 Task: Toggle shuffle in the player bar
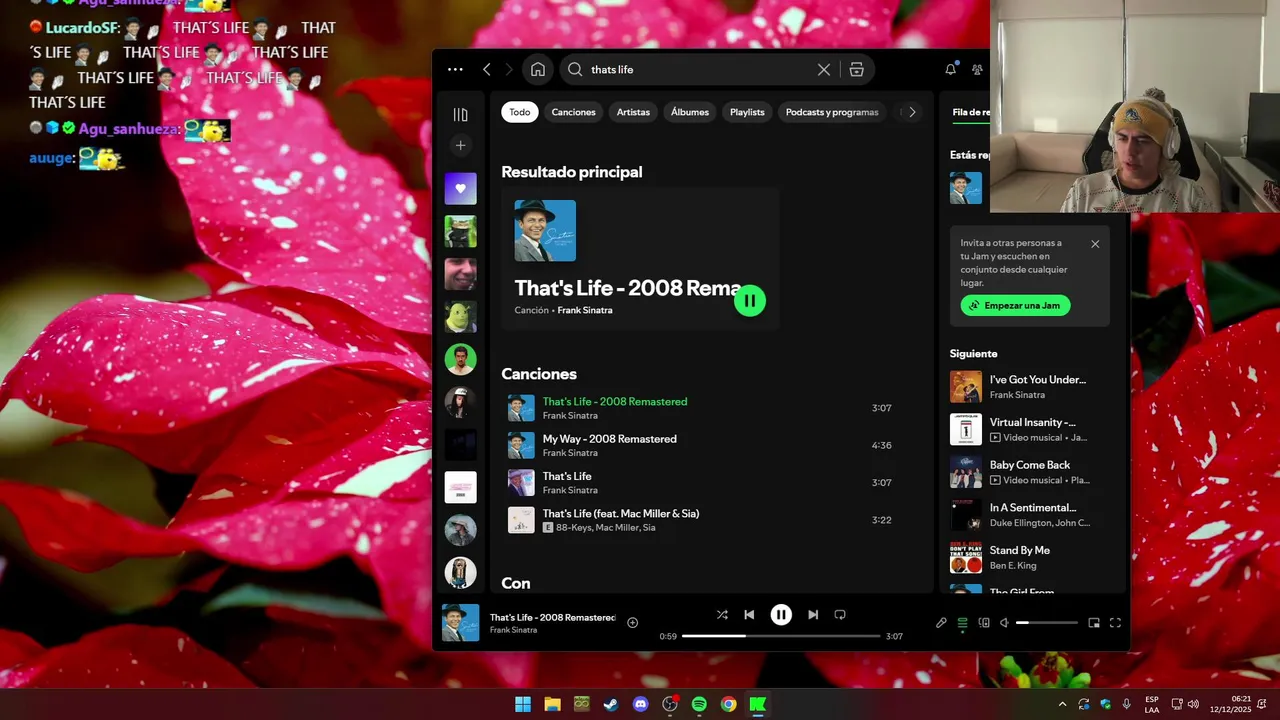pos(722,615)
